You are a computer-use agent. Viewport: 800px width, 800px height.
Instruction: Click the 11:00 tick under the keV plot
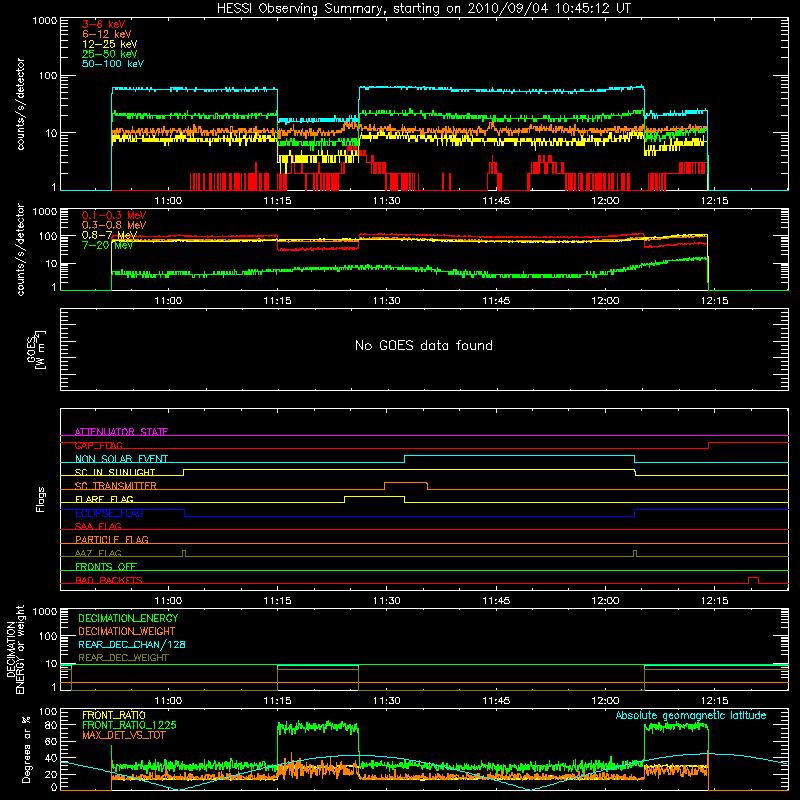click(x=168, y=201)
